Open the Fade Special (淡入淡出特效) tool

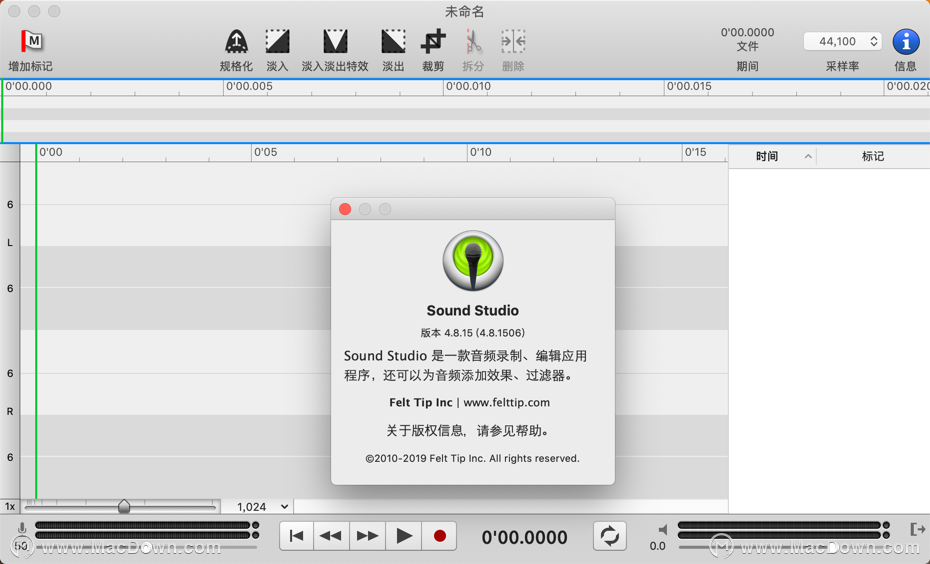point(335,42)
